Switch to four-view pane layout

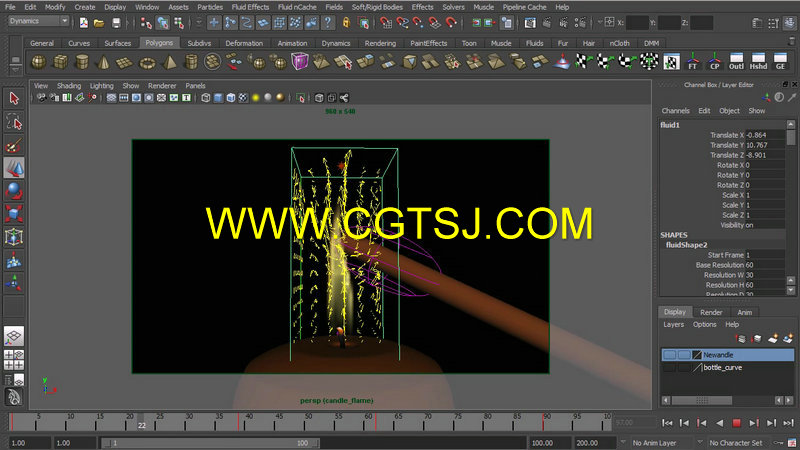point(14,360)
